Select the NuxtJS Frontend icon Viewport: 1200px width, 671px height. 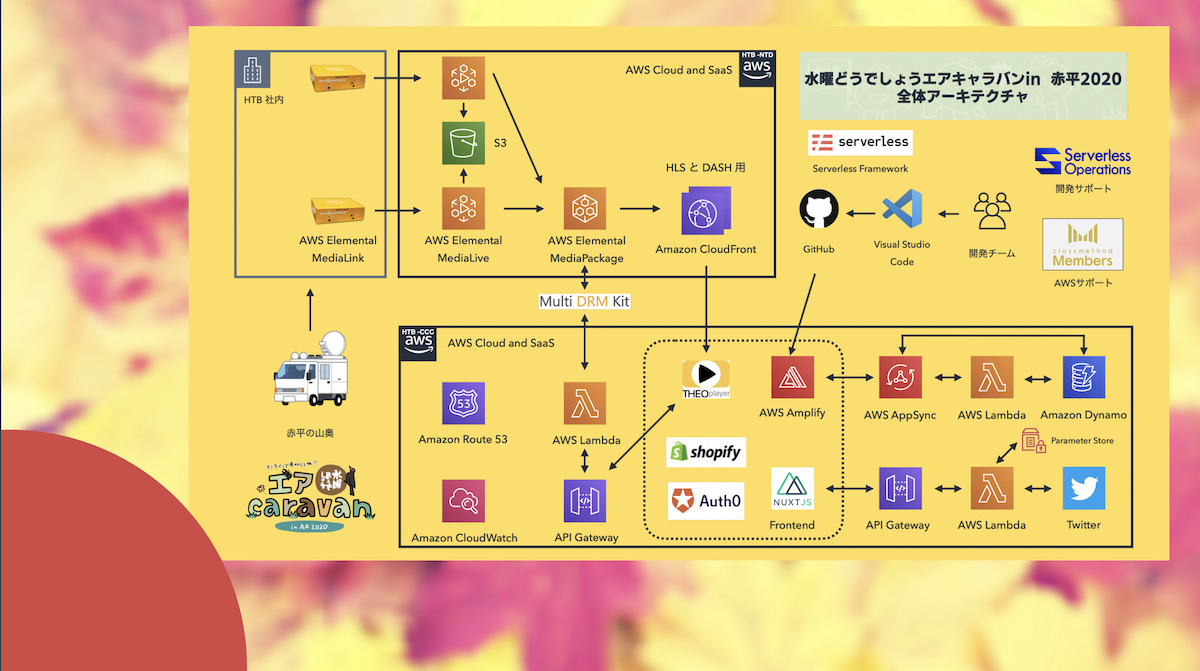tap(793, 489)
